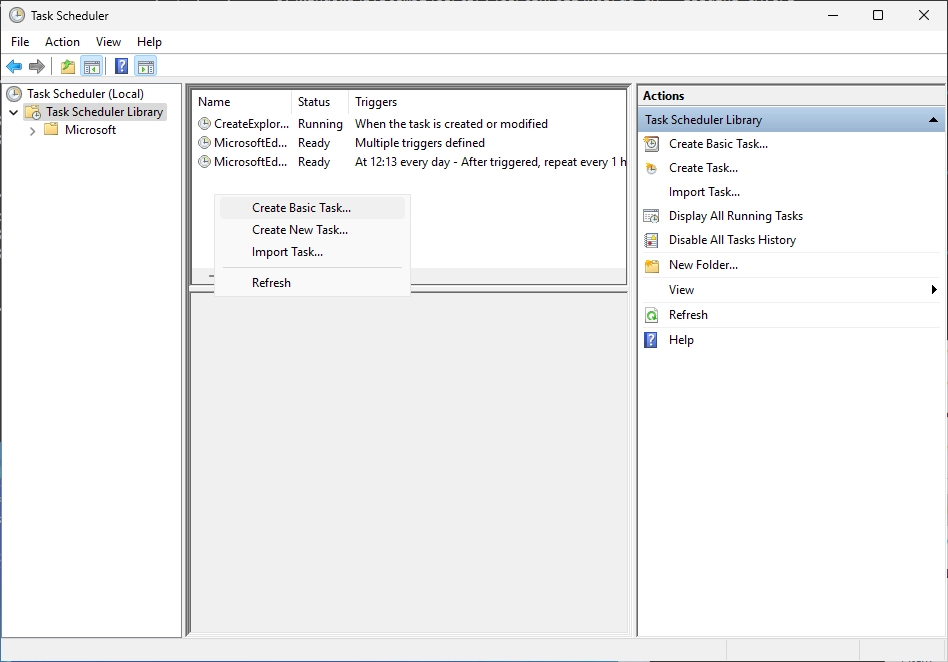948x662 pixels.
Task: Click the blue Help toolbar icon
Action: click(x=122, y=67)
